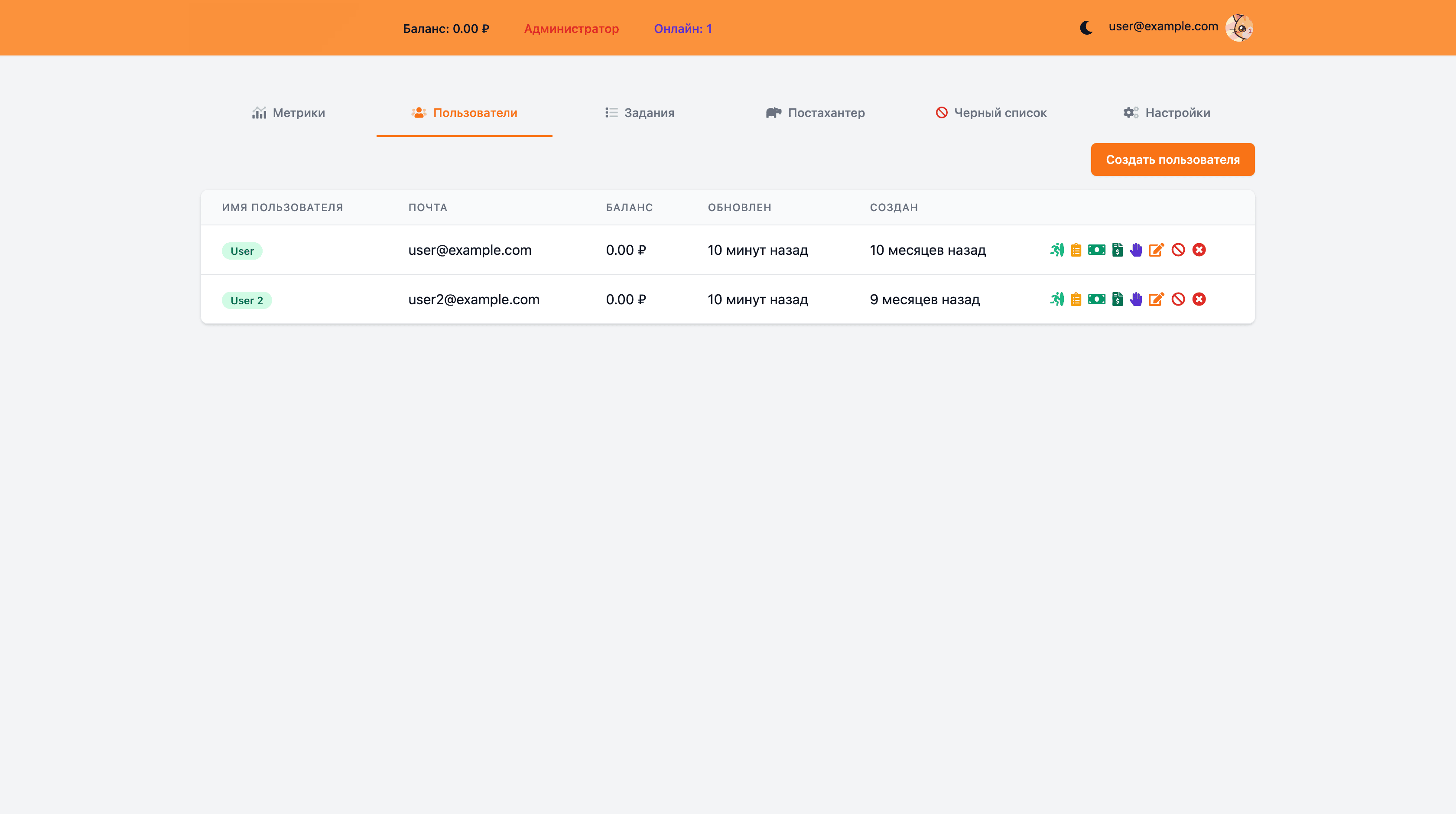The height and width of the screenshot is (814, 1456).
Task: Toggle dark mode with the moon icon
Action: (x=1086, y=28)
